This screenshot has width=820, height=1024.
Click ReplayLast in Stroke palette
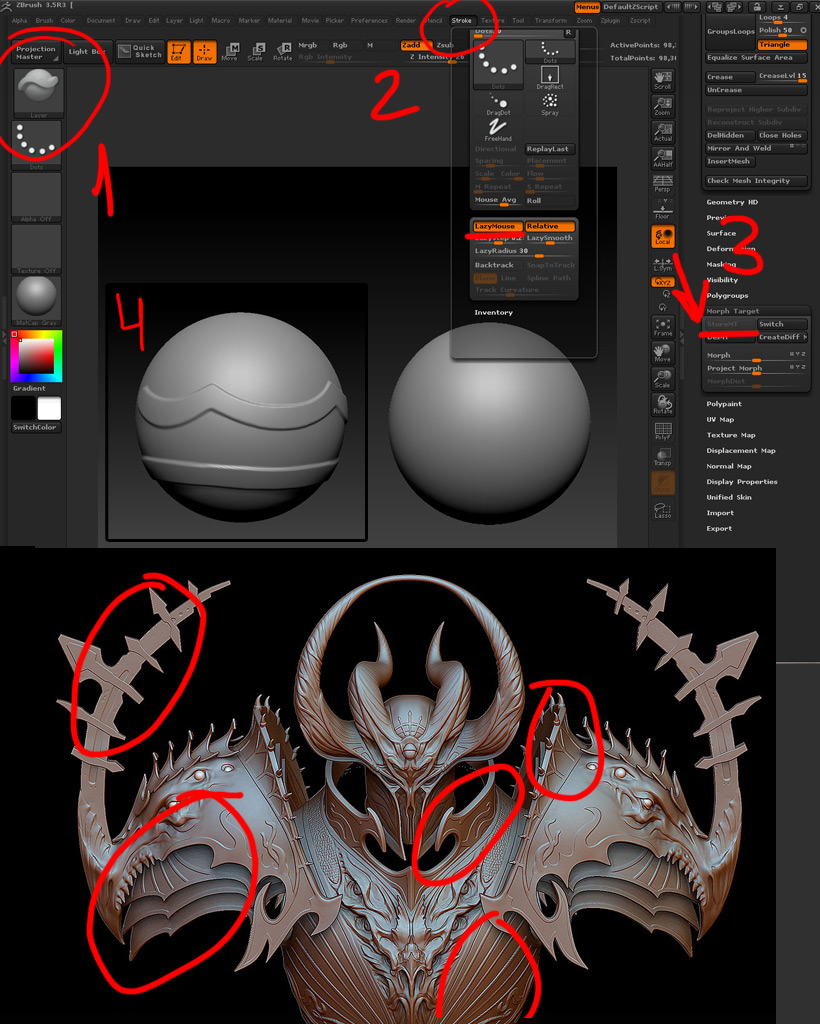[x=550, y=149]
